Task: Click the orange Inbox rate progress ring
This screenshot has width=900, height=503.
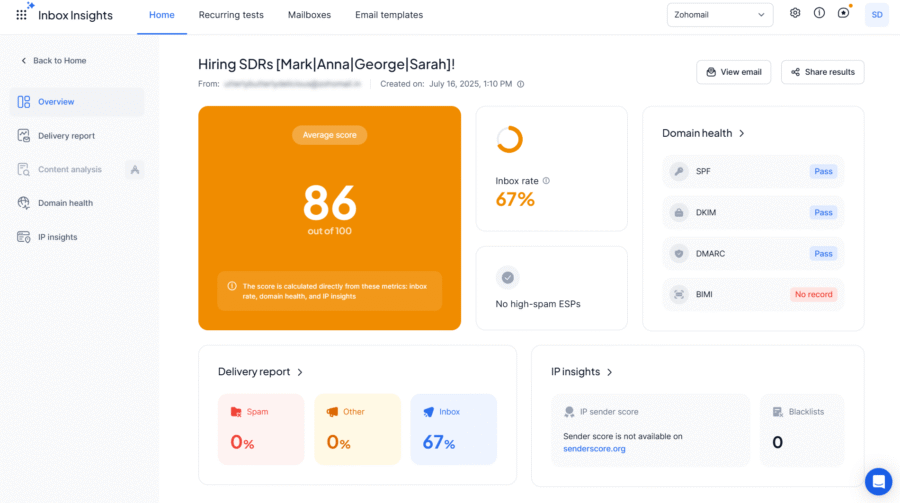Action: (509, 140)
